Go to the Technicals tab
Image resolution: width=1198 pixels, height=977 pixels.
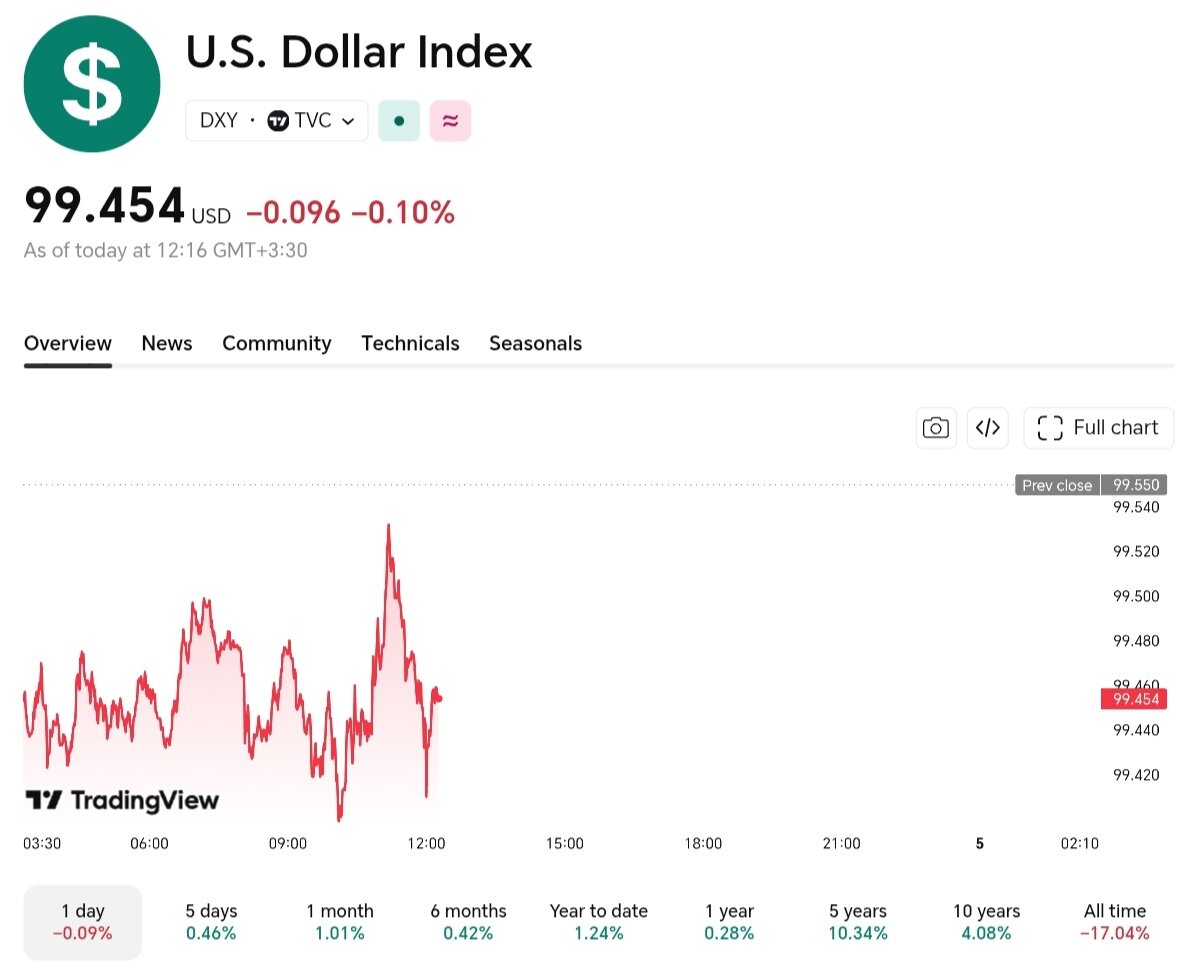[x=410, y=344]
